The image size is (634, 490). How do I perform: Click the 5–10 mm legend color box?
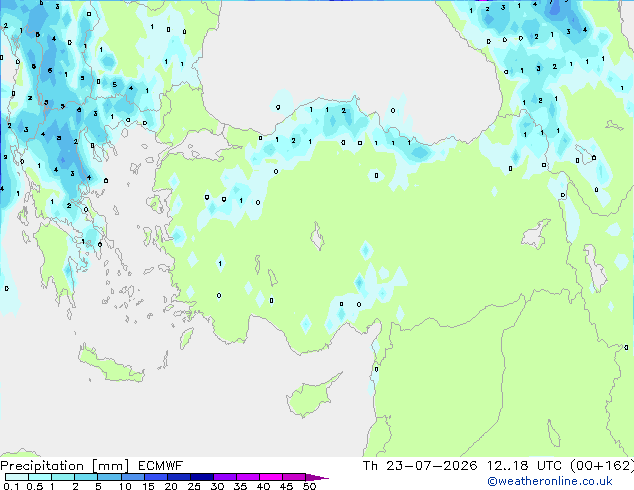click(x=109, y=477)
